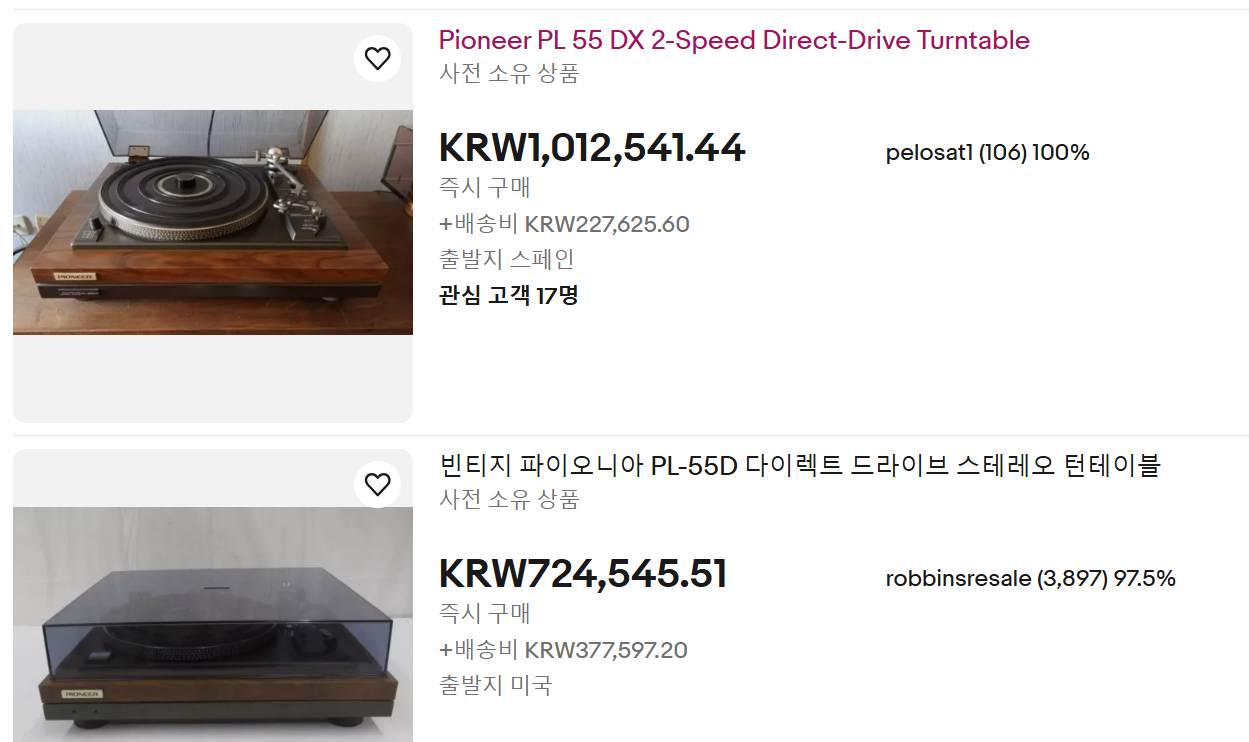Click 즉시 구매 under KRW724,545.51
Image resolution: width=1249 pixels, height=742 pixels.
[x=485, y=613]
